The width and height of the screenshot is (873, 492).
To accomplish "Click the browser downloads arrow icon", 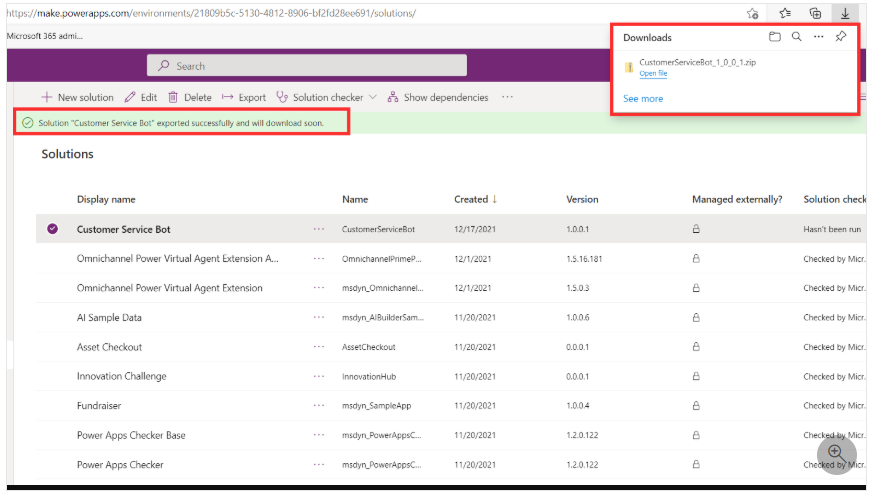I will click(845, 13).
